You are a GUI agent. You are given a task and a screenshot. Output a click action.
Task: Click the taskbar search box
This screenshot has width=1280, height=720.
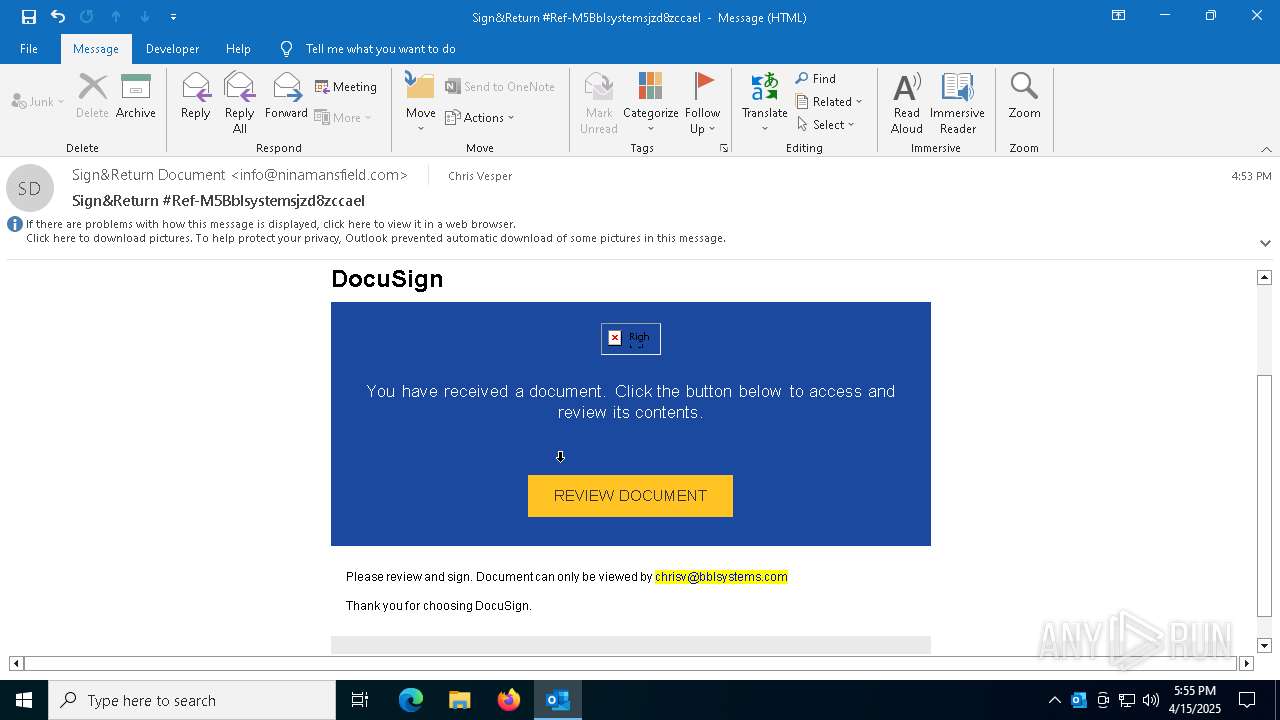(x=192, y=700)
